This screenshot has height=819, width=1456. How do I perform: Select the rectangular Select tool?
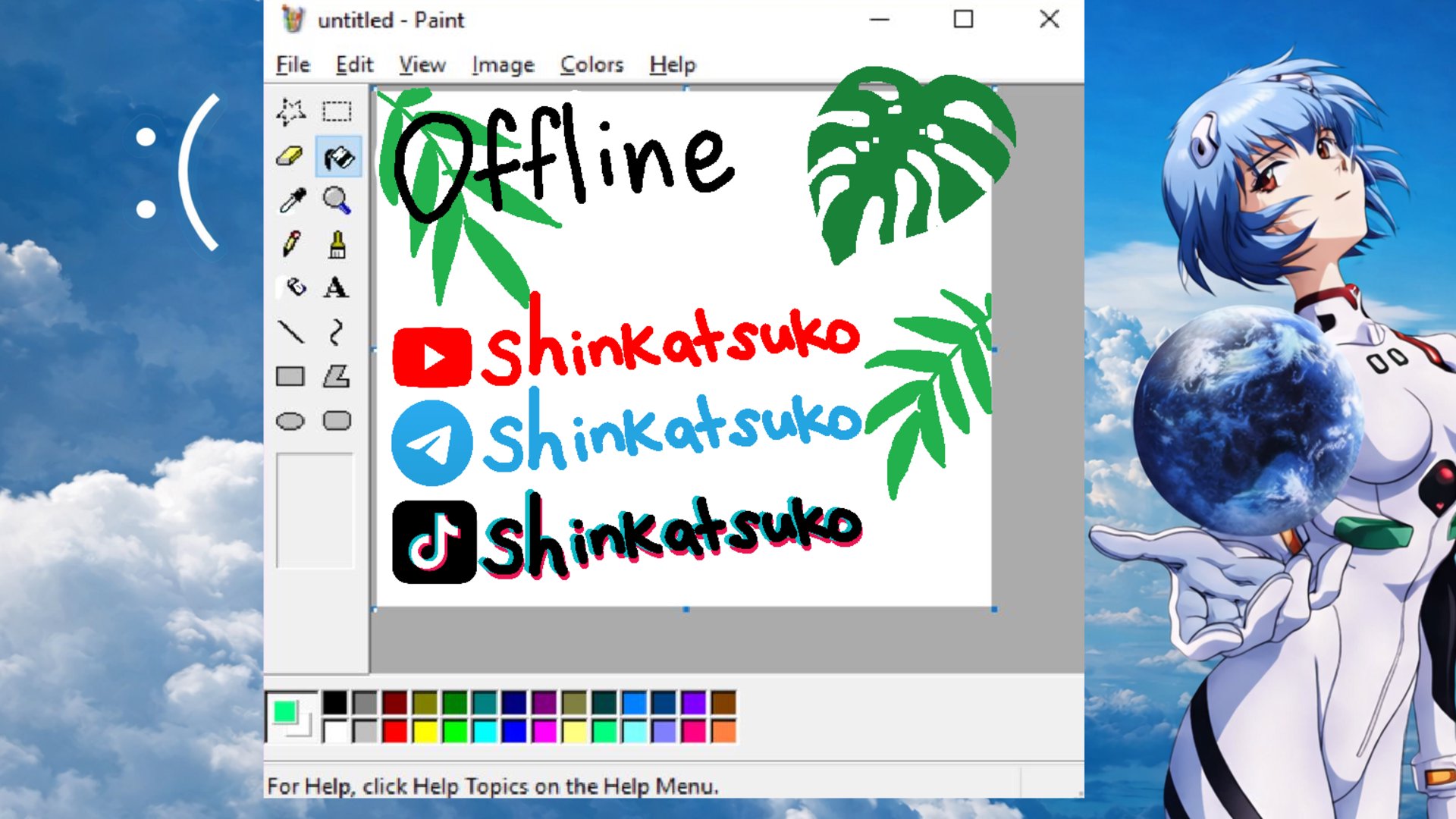point(337,112)
